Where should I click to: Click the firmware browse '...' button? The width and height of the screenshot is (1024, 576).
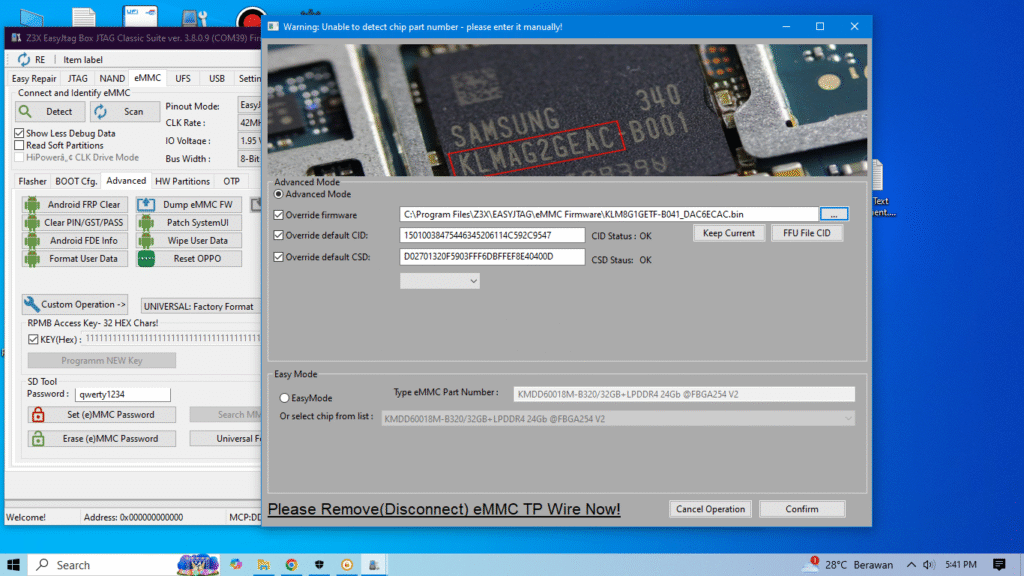pyautogui.click(x=834, y=214)
